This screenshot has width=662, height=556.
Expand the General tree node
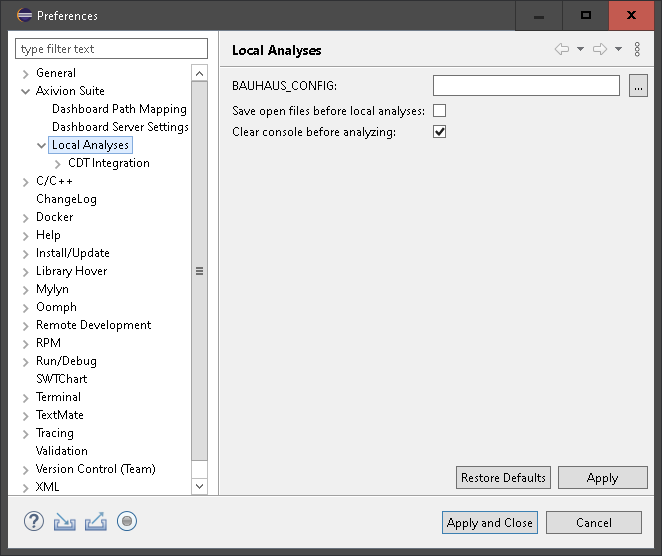[x=26, y=74]
